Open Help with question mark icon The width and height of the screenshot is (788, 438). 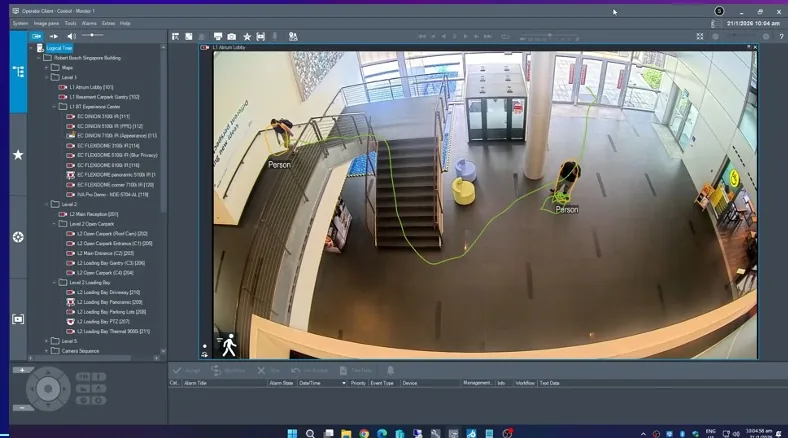(781, 37)
